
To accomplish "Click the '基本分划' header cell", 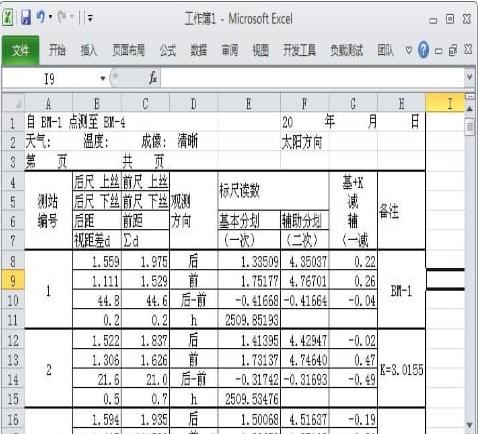I will tap(249, 220).
